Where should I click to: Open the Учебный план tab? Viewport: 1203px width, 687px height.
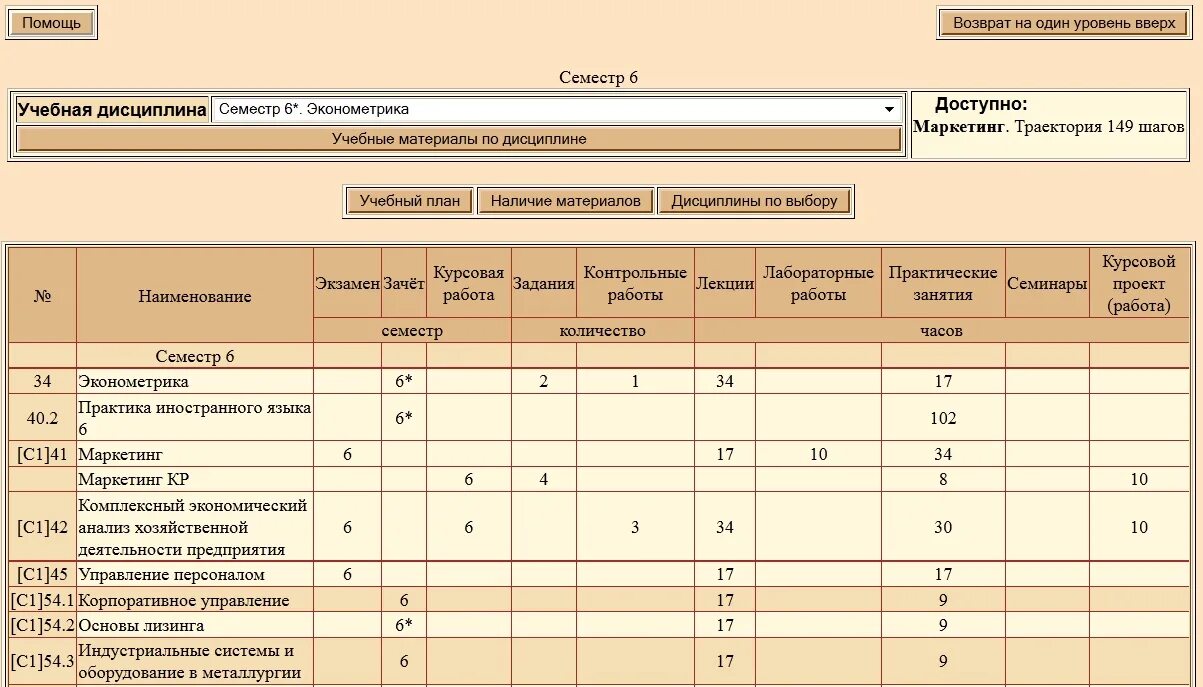[x=410, y=201]
